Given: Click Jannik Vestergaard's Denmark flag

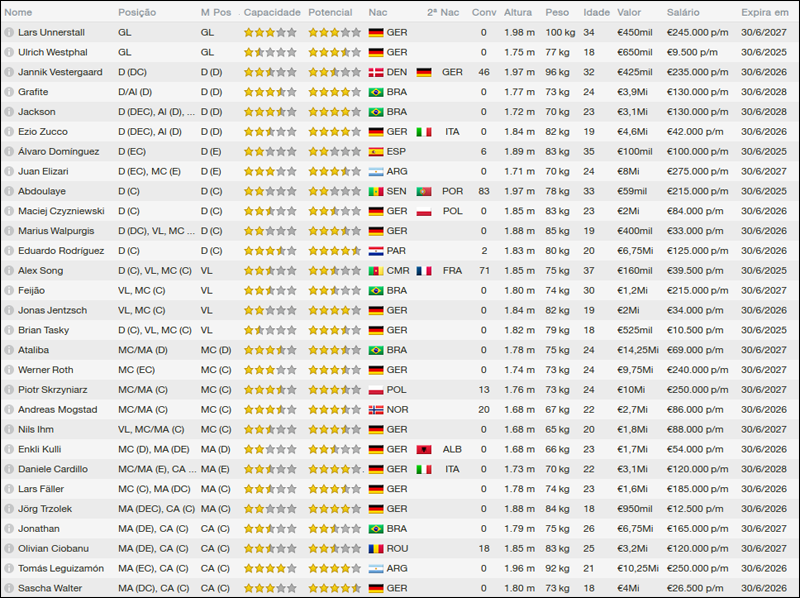Looking at the screenshot, I should (x=376, y=72).
